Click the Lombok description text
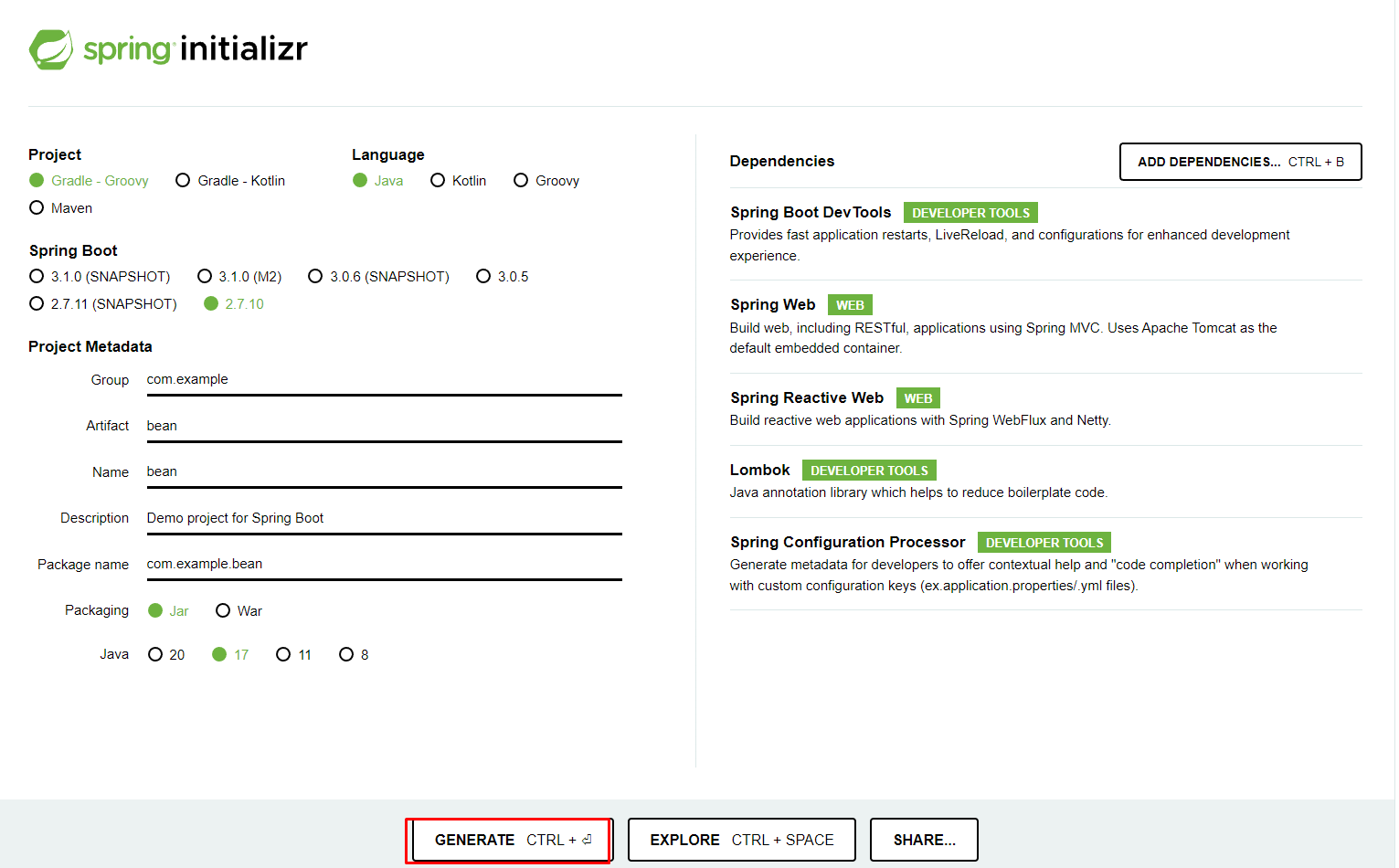 tap(918, 493)
